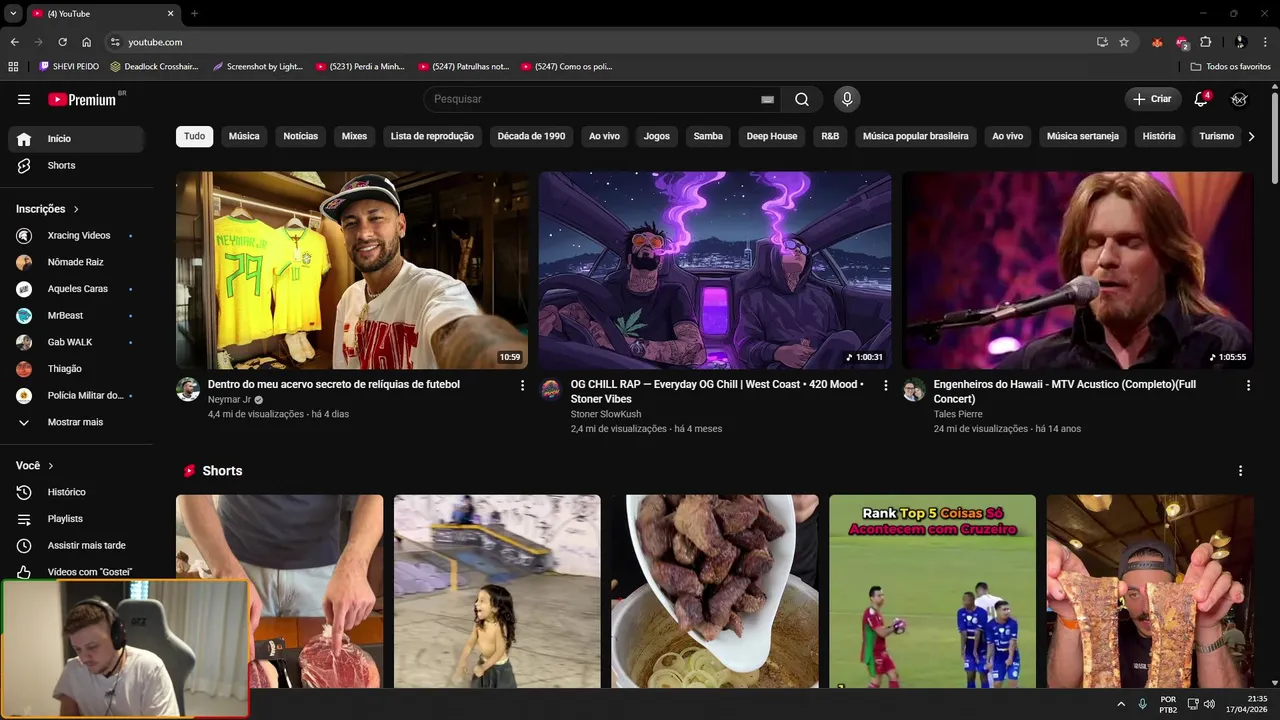Bookmark this page with star icon

(1124, 42)
